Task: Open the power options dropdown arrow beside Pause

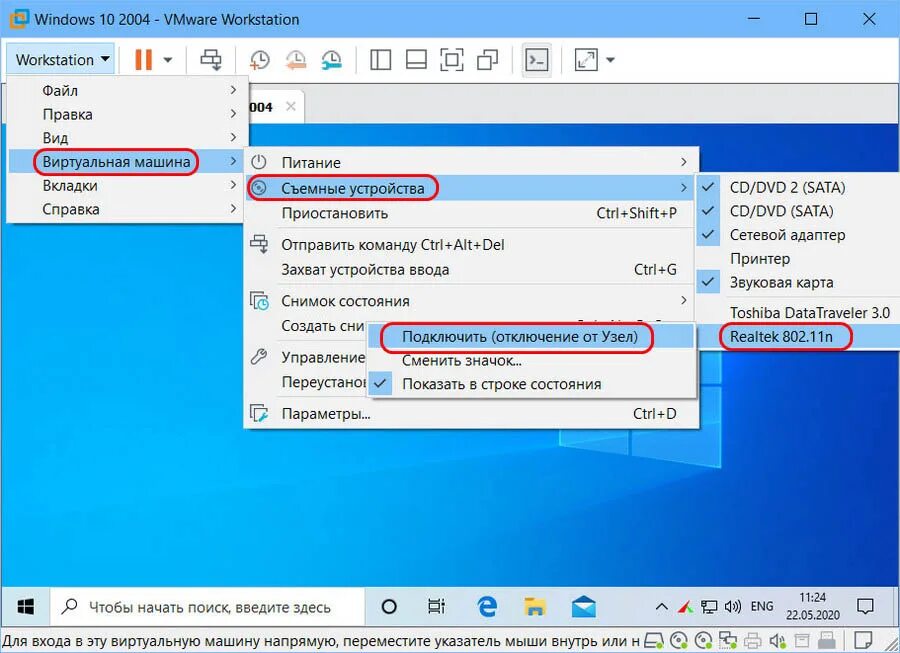Action: (168, 60)
